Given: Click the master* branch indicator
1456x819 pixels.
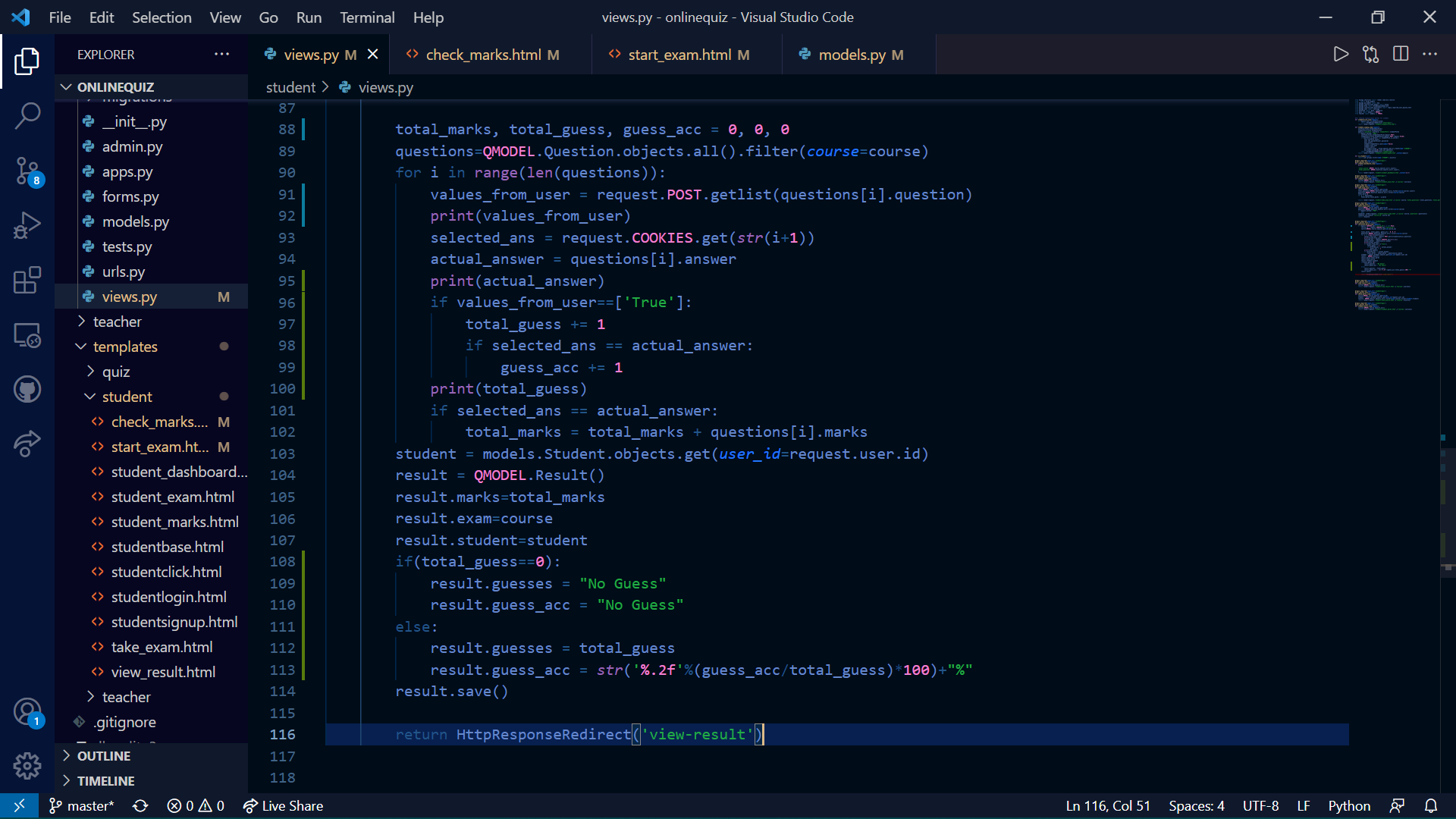Looking at the screenshot, I should pyautogui.click(x=81, y=806).
